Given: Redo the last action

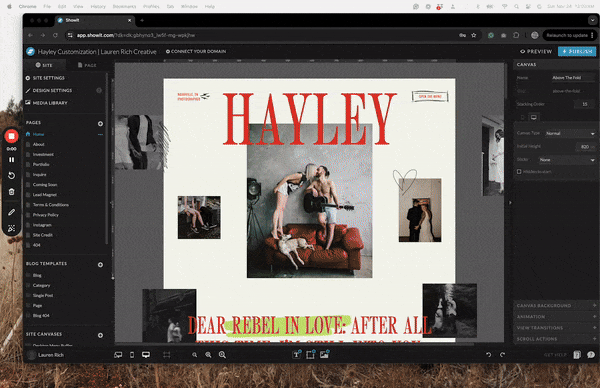Looking at the screenshot, I should pyautogui.click(x=502, y=355).
